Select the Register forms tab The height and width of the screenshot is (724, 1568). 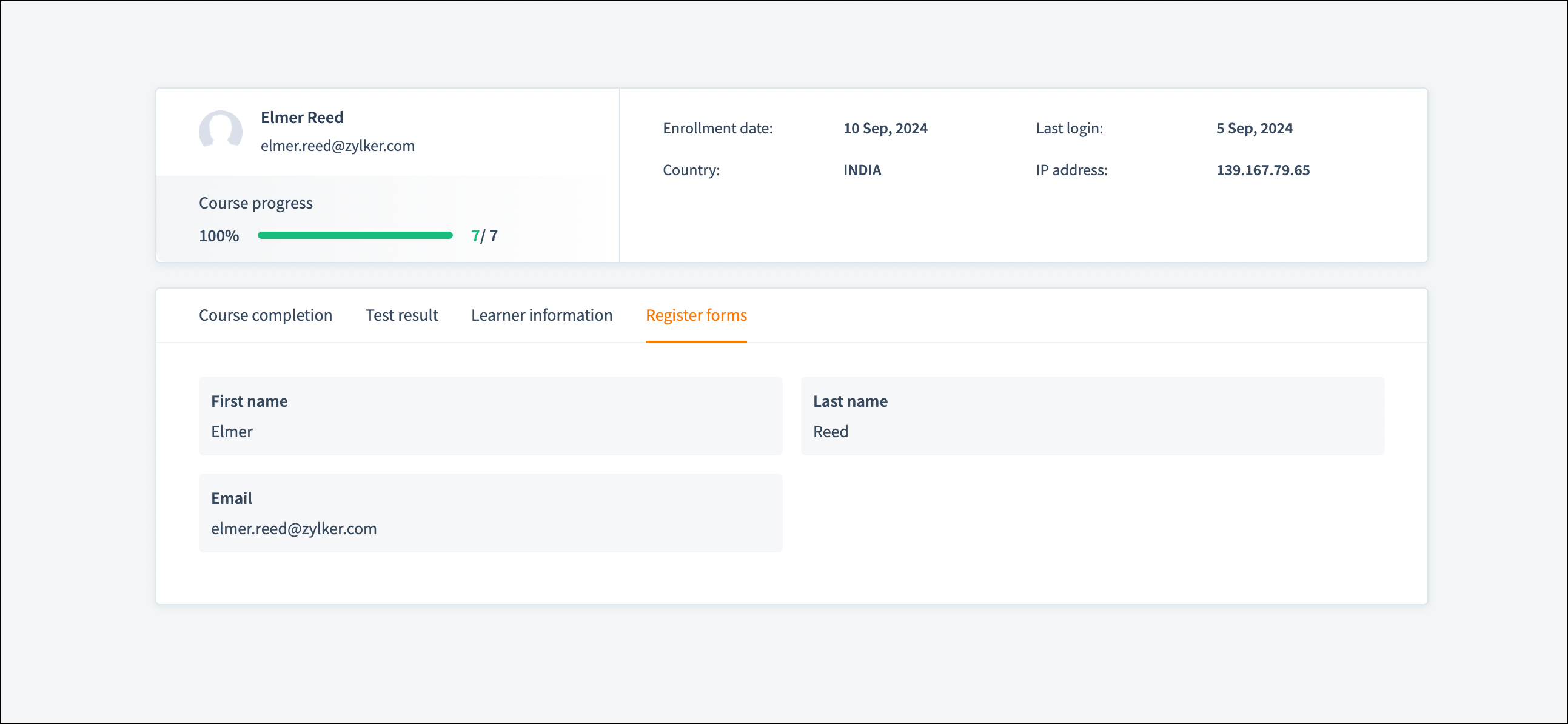point(695,315)
